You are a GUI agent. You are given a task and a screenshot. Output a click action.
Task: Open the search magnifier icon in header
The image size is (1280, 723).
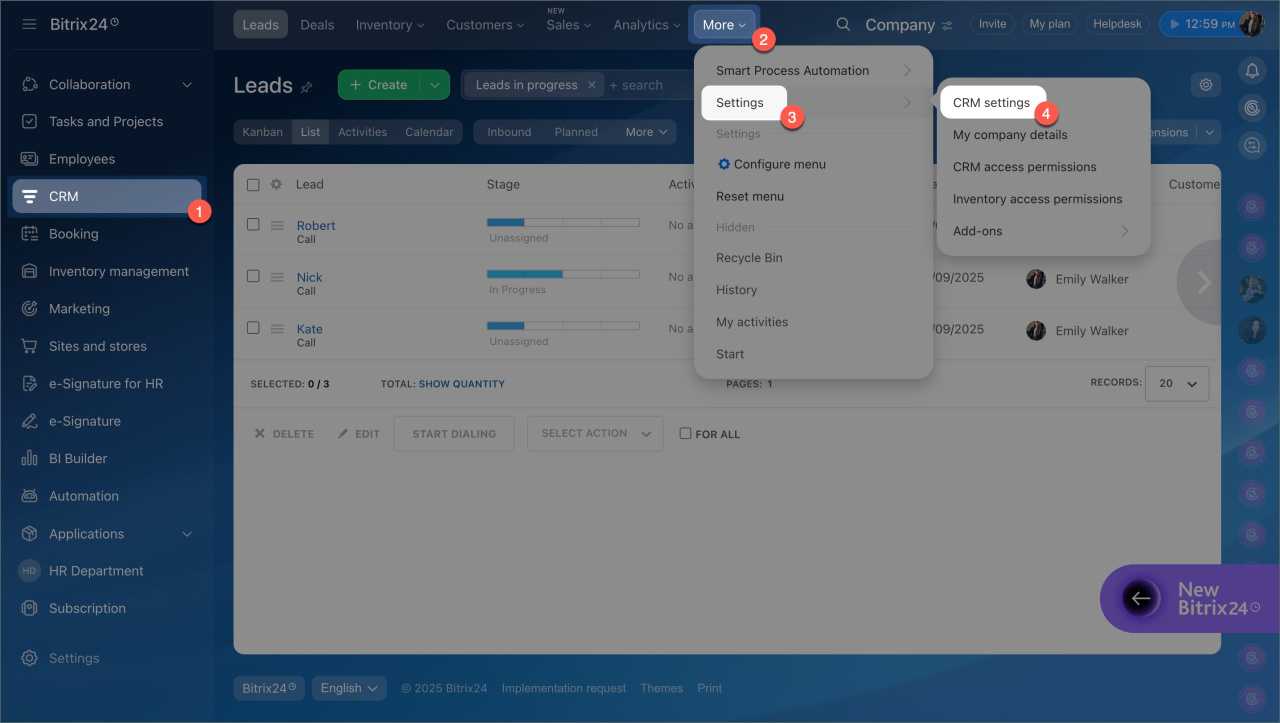coord(843,24)
